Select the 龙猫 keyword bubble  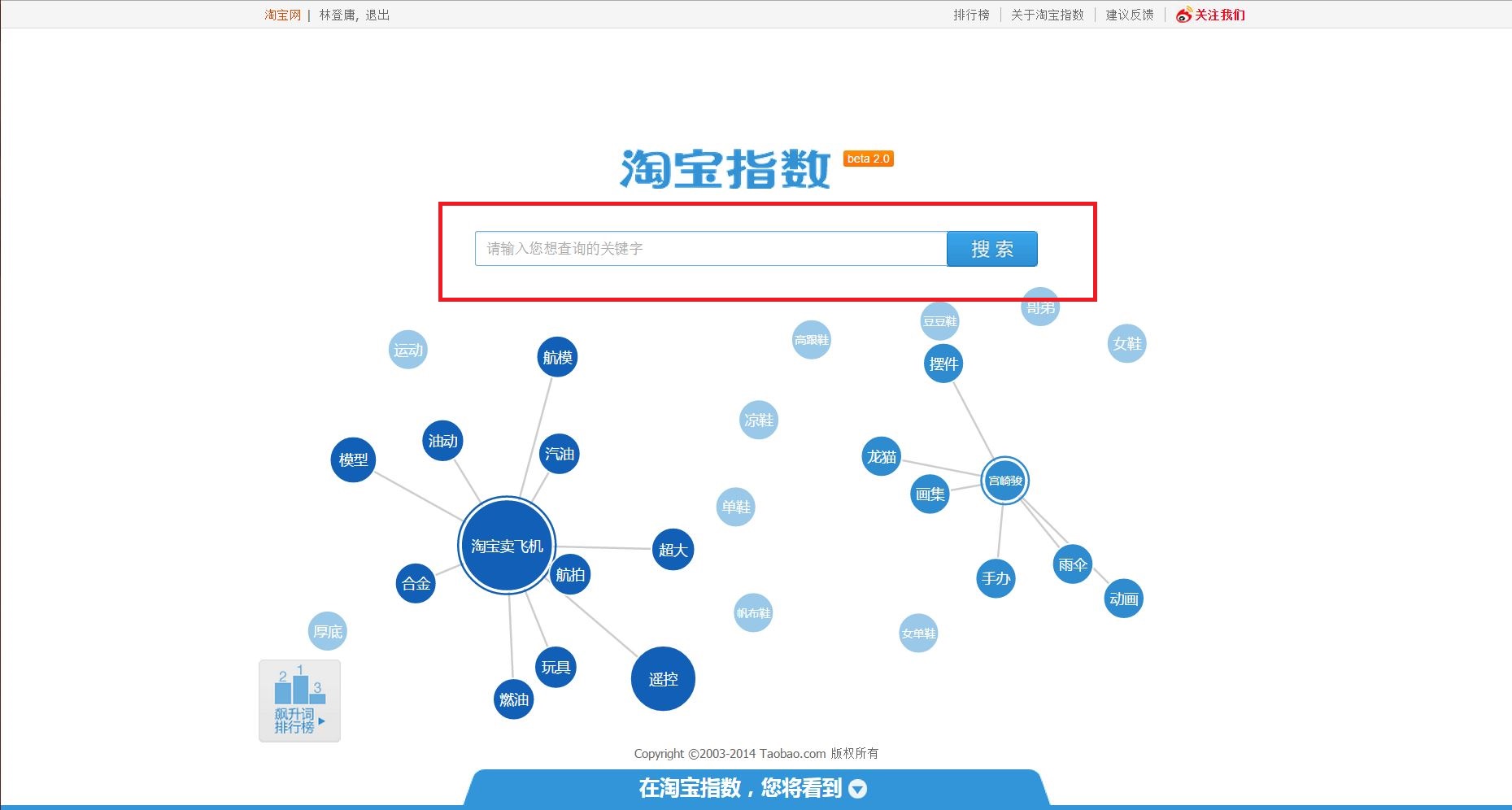coord(880,457)
